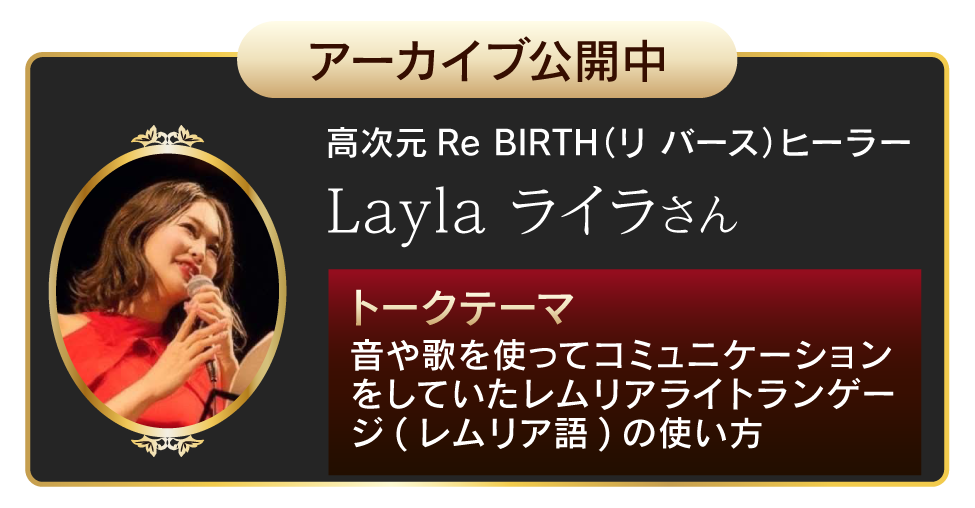Screen dimensions: 975x508
Task: Select the Layla ライラ name text
Action: [x=491, y=211]
